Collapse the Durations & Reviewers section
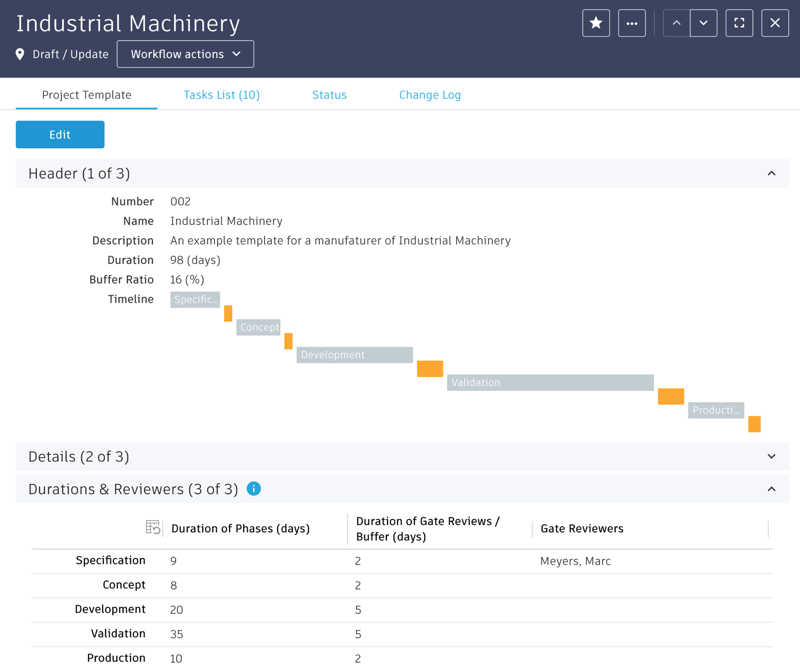Viewport: 800px width, 671px height. 771,490
